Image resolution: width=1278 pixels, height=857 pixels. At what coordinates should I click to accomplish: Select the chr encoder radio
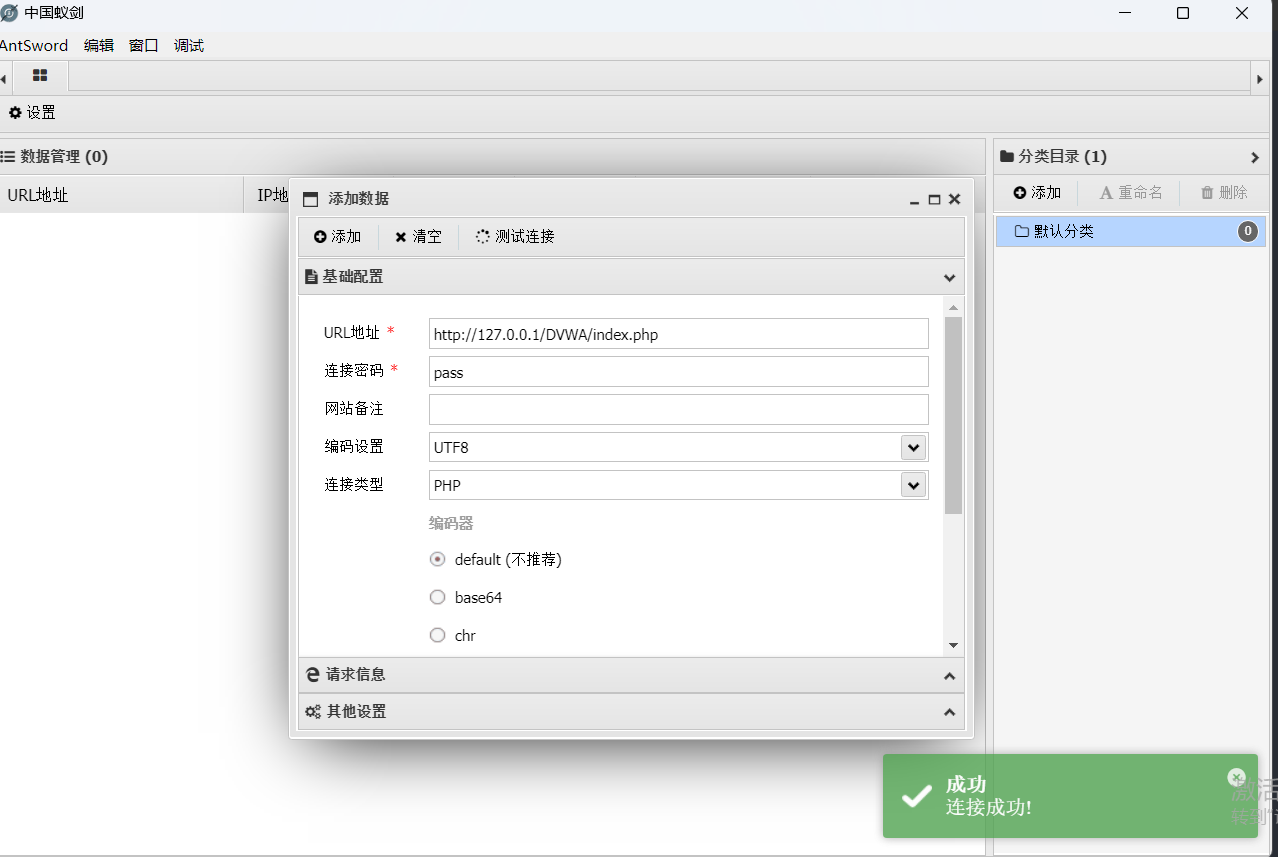pyautogui.click(x=437, y=635)
